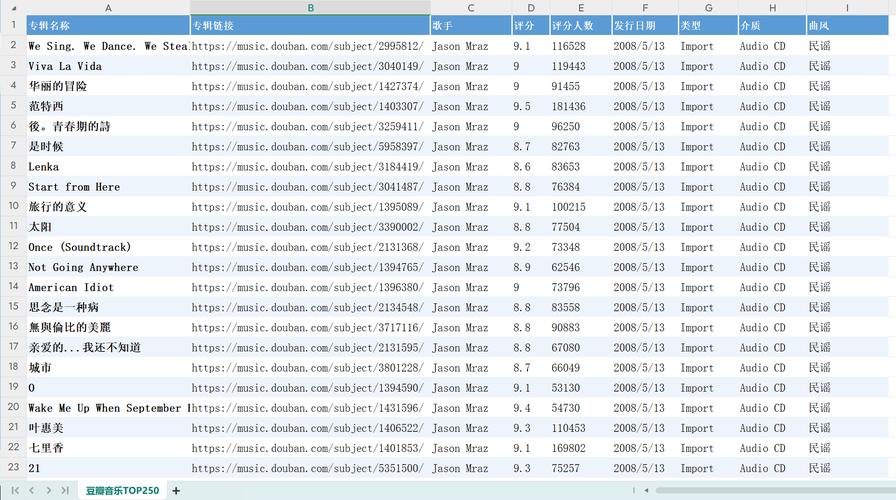
Task: Select column A header
Action: tap(108, 8)
